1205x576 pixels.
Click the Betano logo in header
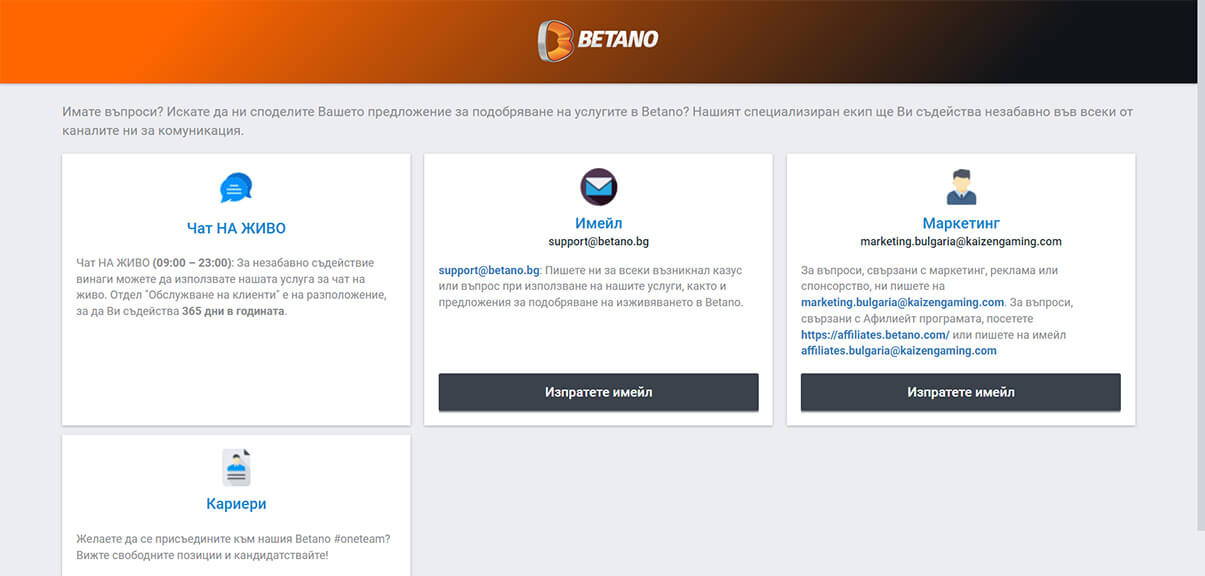(x=598, y=40)
